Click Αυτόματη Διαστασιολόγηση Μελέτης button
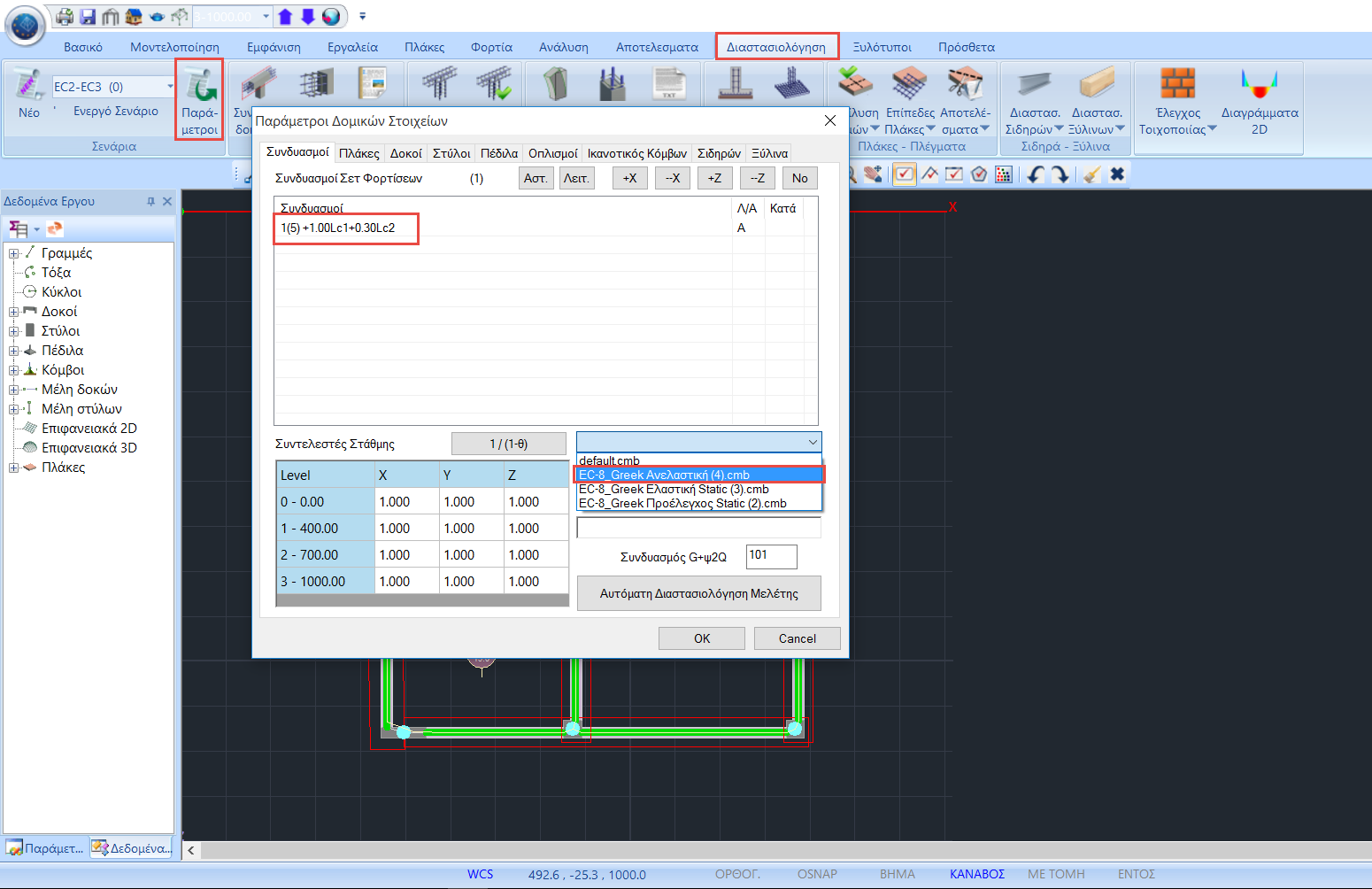Viewport: 1372px width, 889px height. tap(699, 593)
